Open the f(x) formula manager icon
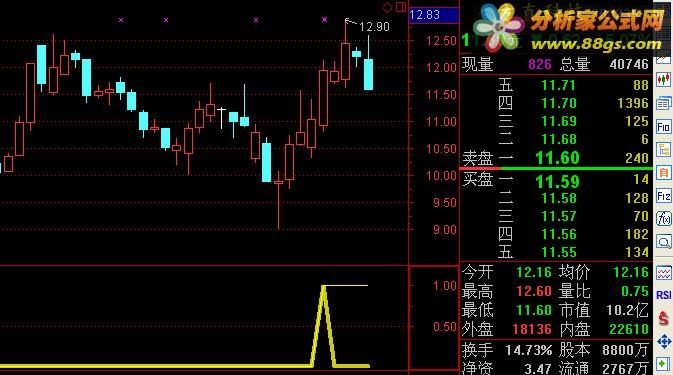The image size is (673, 375). tap(664, 219)
